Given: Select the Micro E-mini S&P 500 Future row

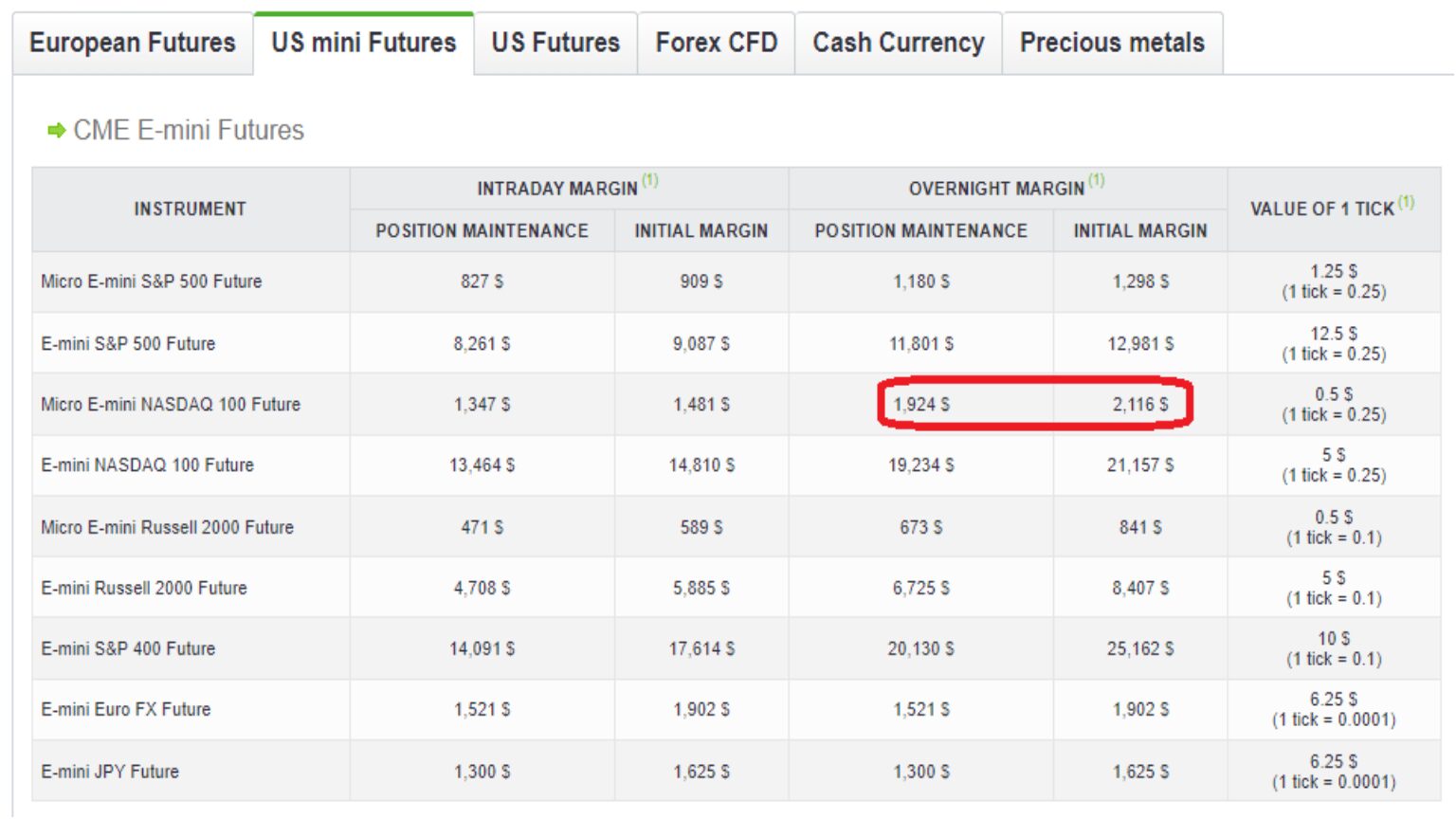Looking at the screenshot, I should point(152,282).
